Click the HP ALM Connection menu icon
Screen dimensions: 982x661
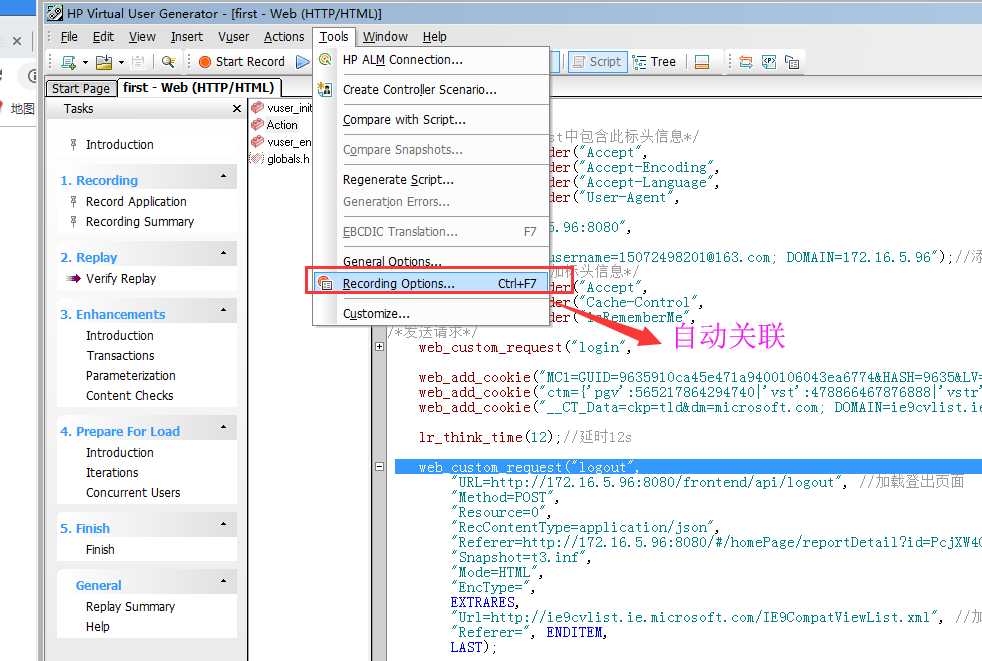click(x=324, y=60)
